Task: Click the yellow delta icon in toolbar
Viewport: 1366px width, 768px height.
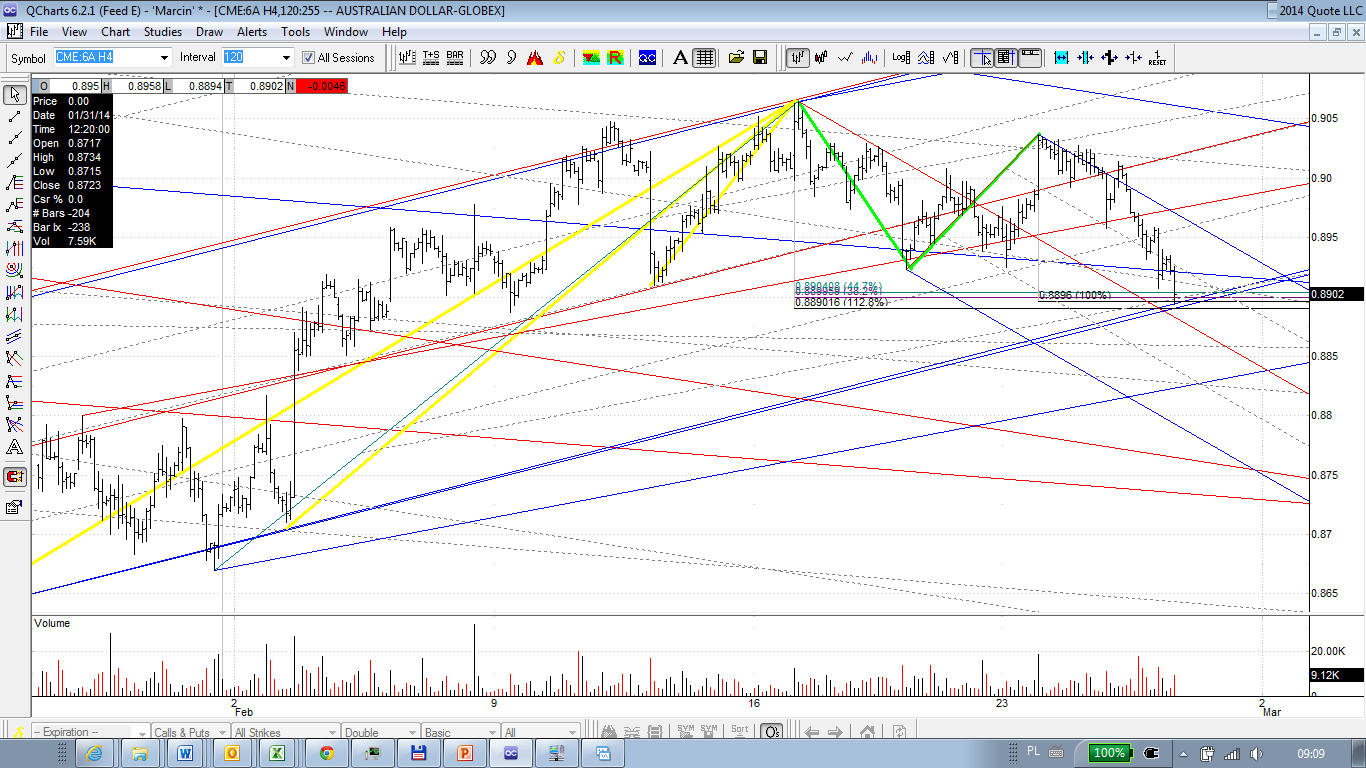Action: pos(559,57)
